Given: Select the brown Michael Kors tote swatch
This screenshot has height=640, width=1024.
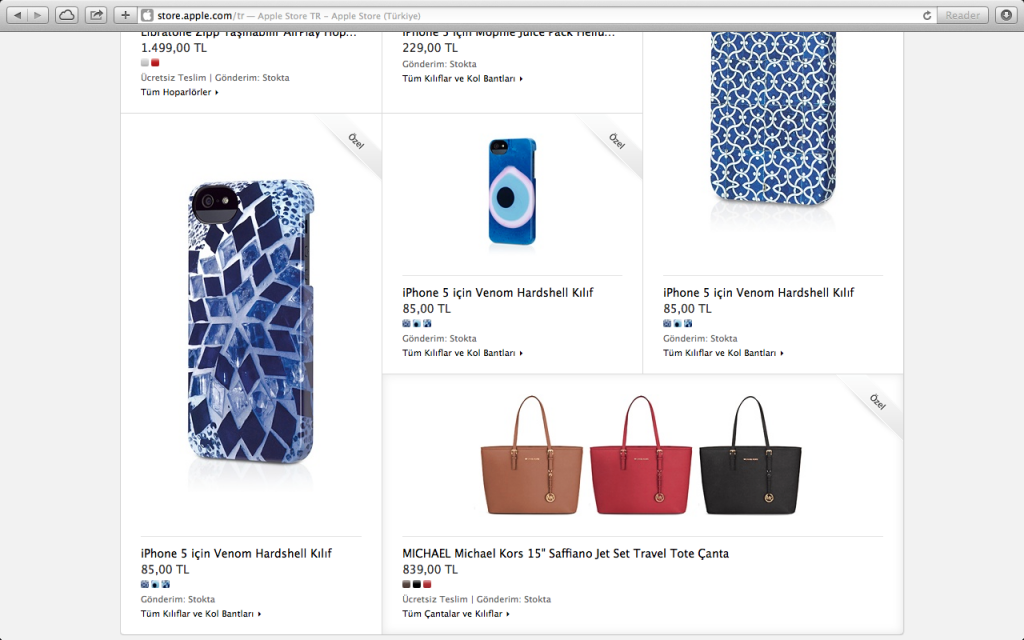Looking at the screenshot, I should tap(406, 584).
